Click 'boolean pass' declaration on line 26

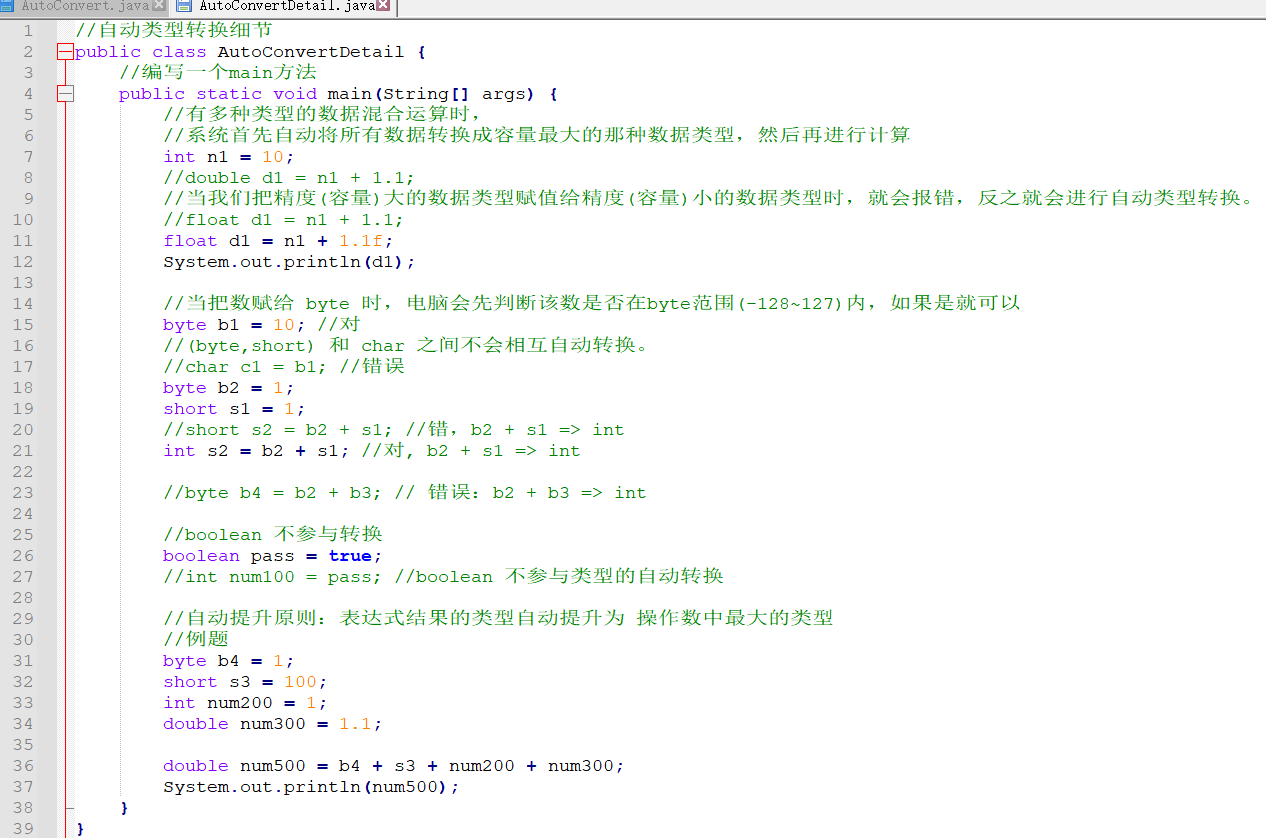[229, 556]
